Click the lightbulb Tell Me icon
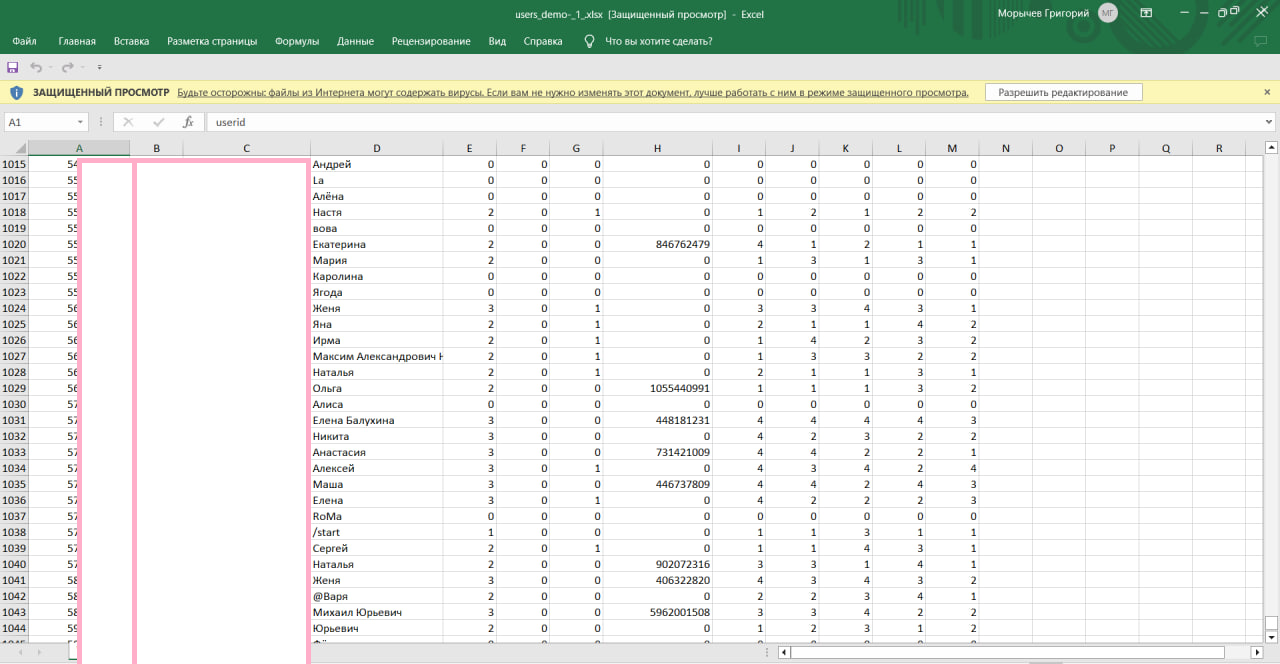The width and height of the screenshot is (1280, 664). [589, 41]
